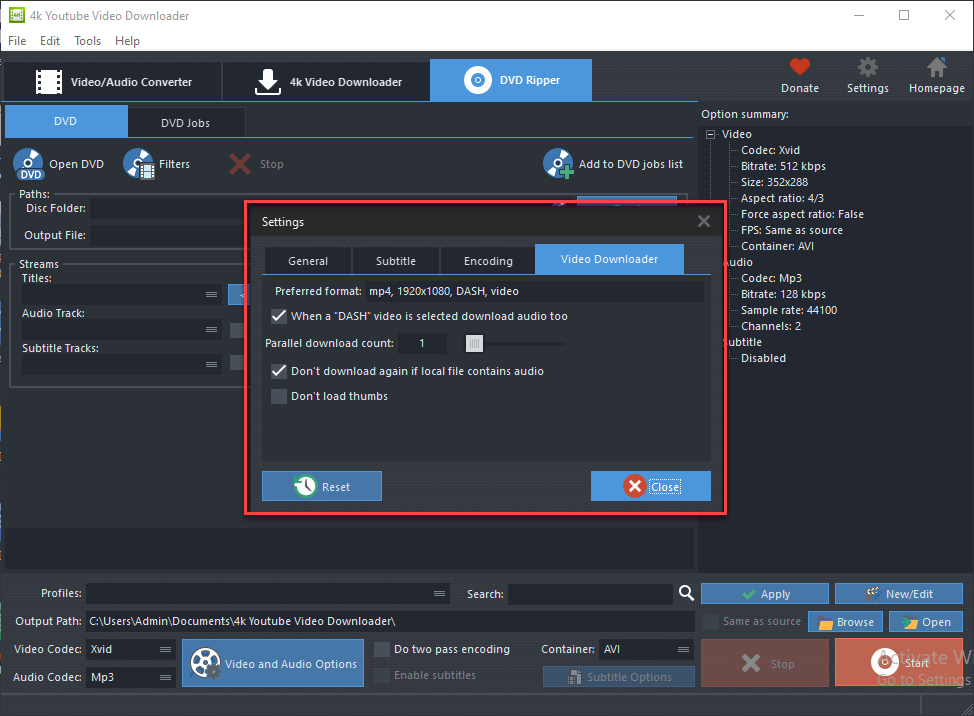Click the Donate heart icon
The width and height of the screenshot is (974, 716).
(x=799, y=67)
